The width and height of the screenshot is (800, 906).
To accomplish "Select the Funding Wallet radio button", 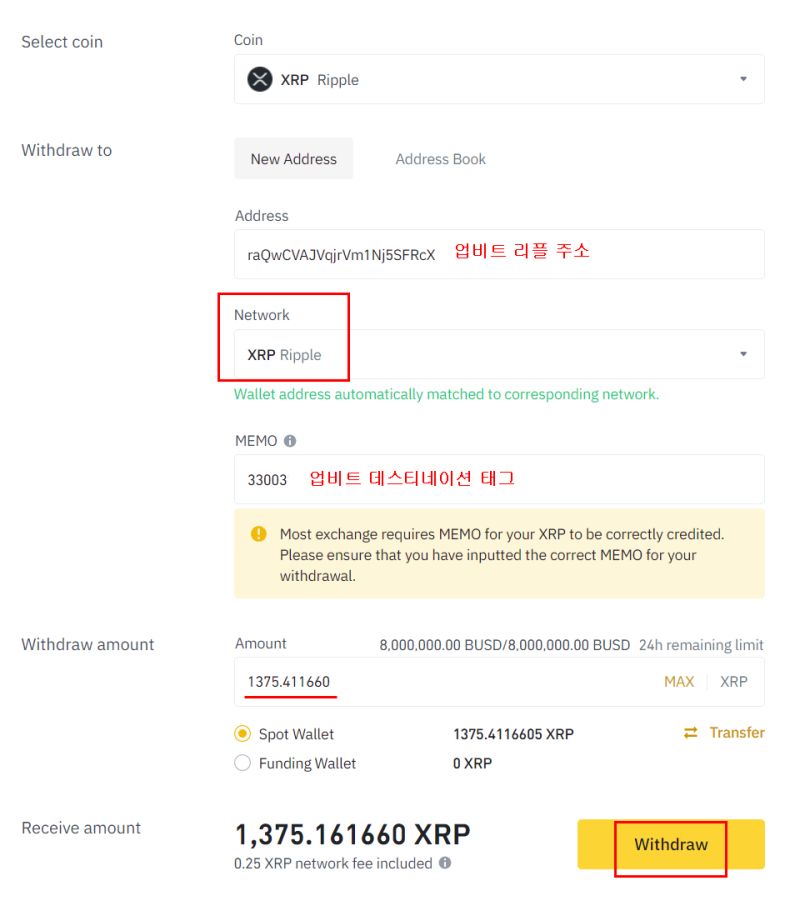I will pos(243,763).
